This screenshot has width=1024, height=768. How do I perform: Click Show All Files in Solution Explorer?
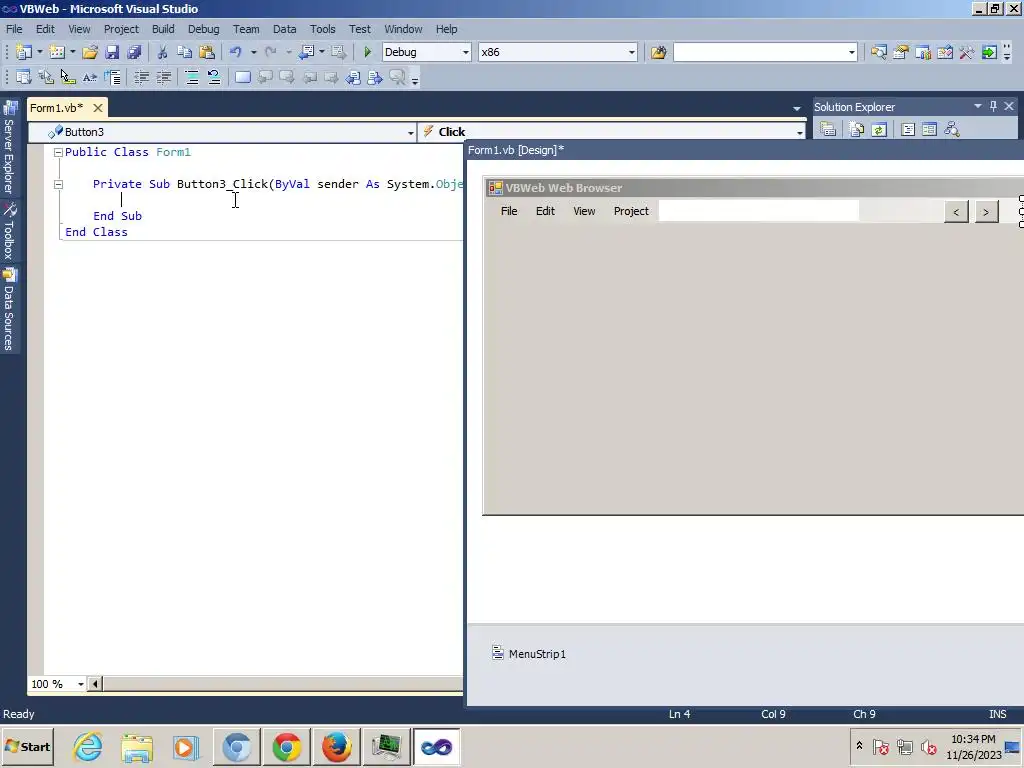point(857,129)
